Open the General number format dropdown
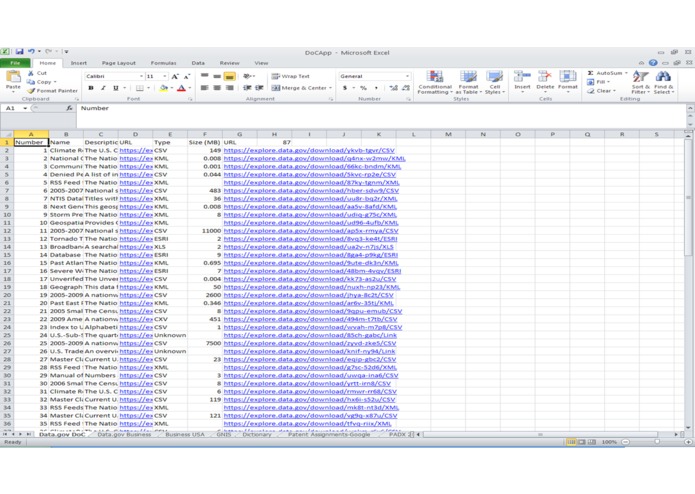This screenshot has height=494, width=695. [x=407, y=76]
